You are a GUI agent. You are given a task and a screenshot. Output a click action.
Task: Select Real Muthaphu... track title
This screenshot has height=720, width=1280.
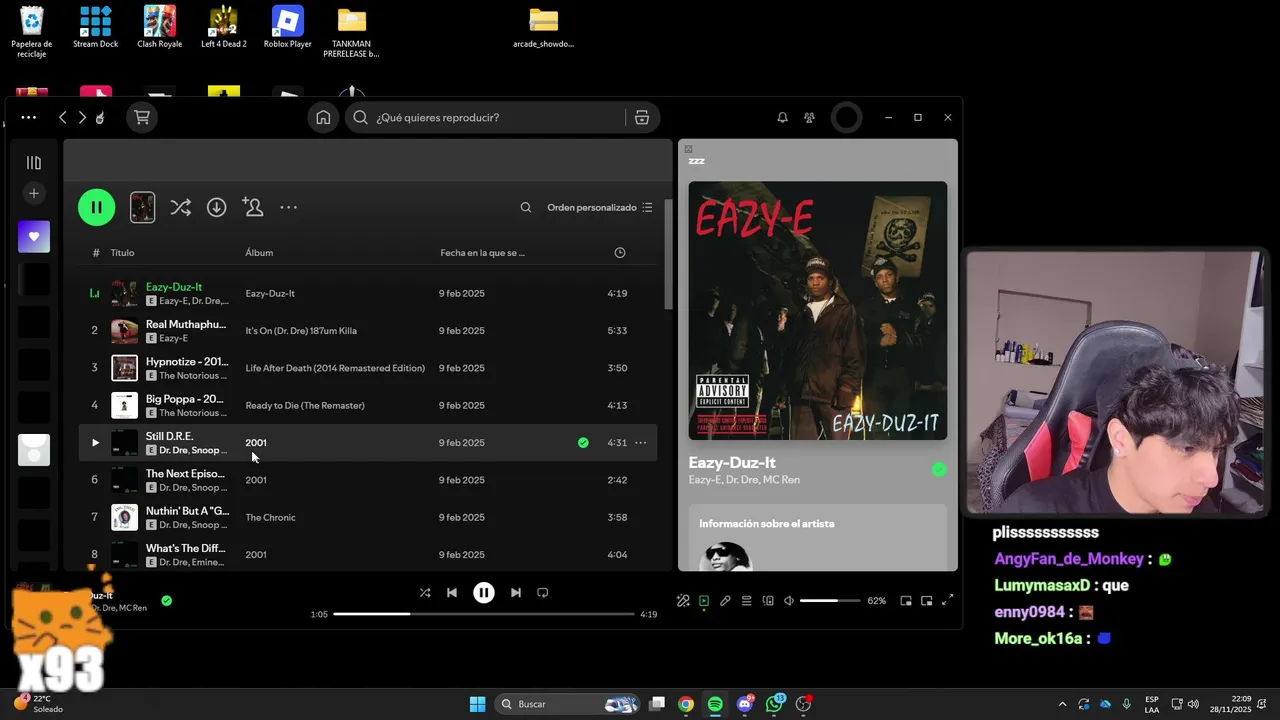(x=186, y=324)
